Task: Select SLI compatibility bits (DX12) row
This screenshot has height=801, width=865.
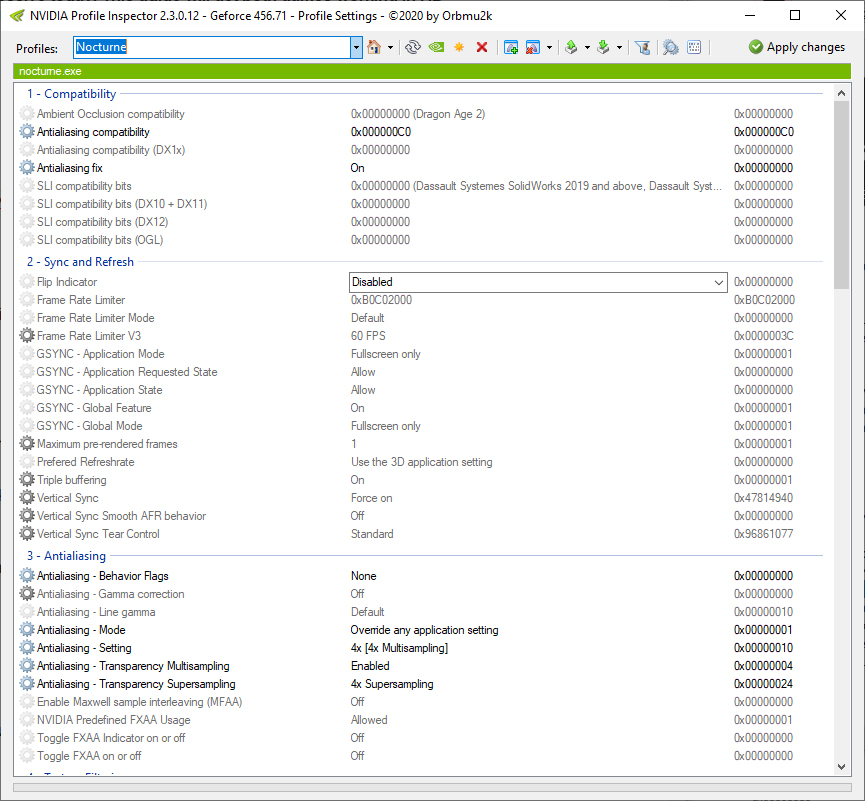Action: tap(422, 222)
